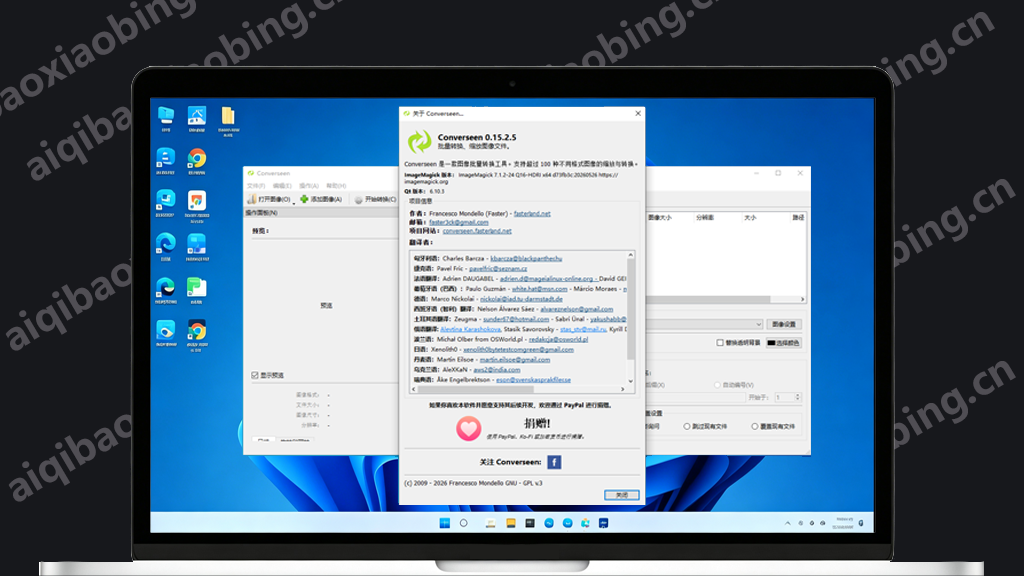Expand the system tray chevron on taskbar
This screenshot has height=576, width=1024.
[788, 523]
